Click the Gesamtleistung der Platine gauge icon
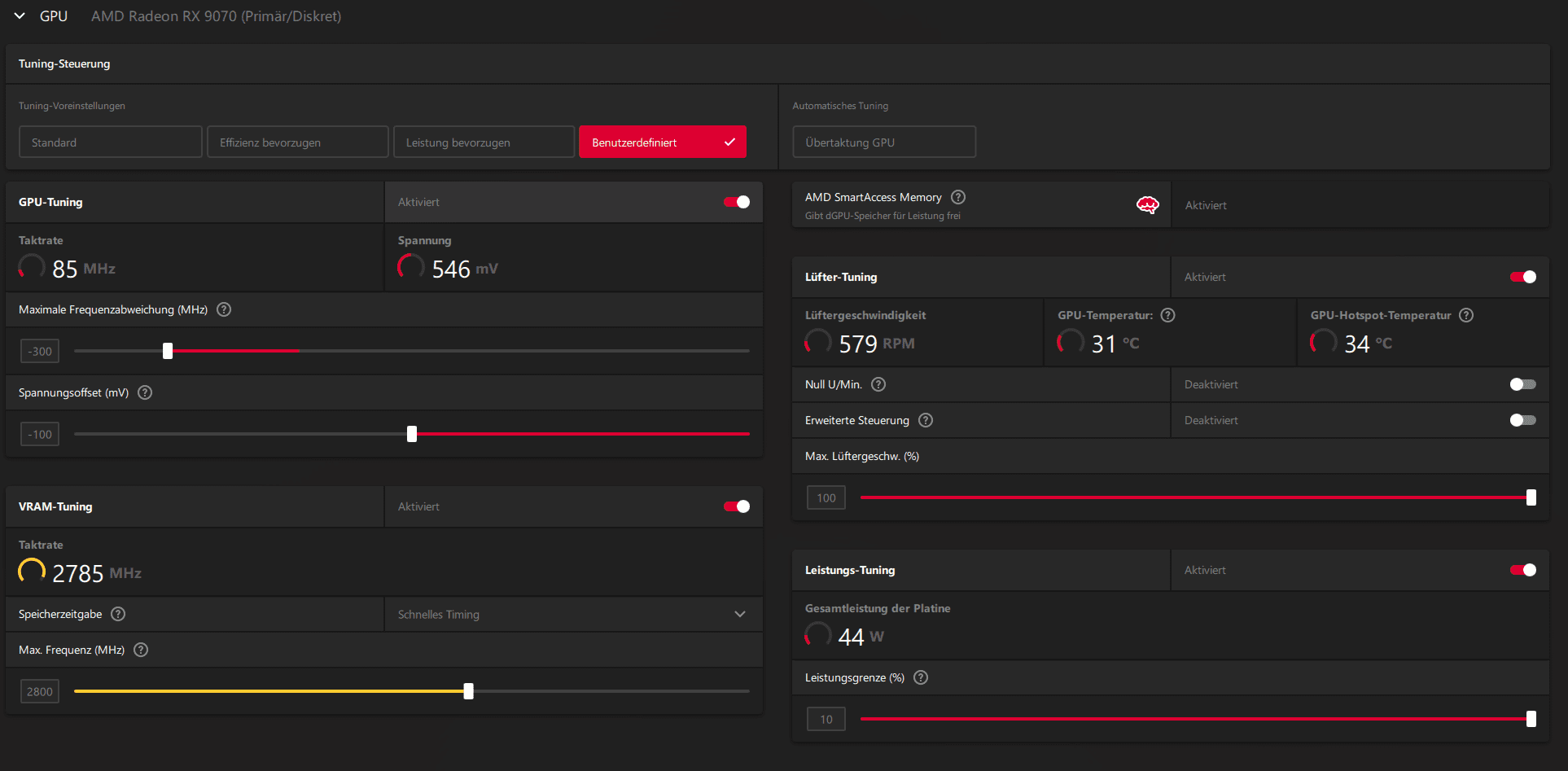This screenshot has height=771, width=1568. point(818,634)
